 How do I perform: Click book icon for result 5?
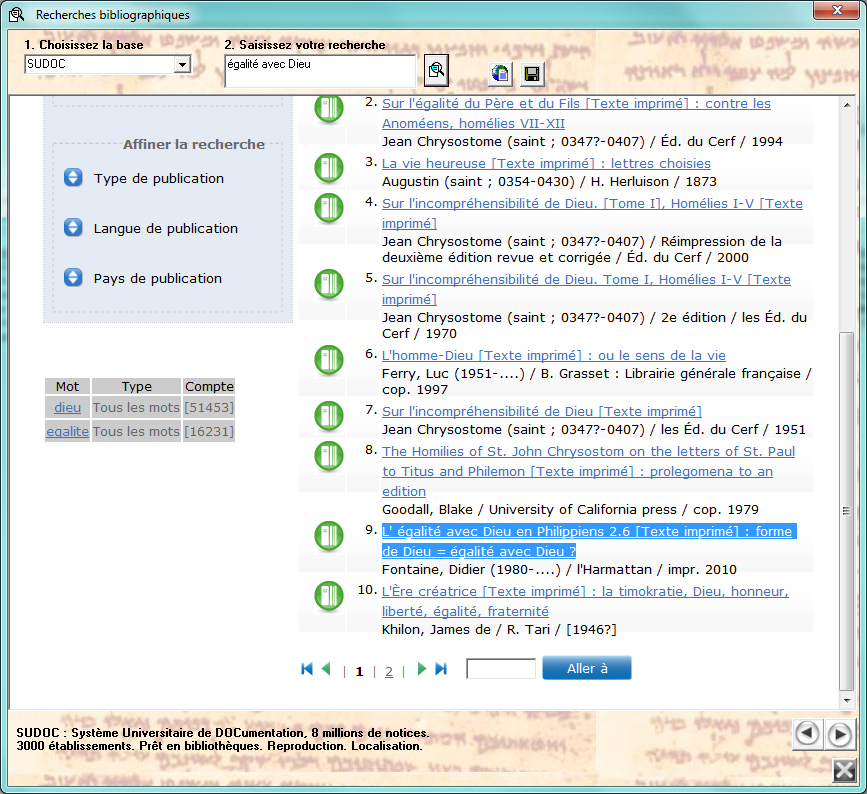[329, 284]
